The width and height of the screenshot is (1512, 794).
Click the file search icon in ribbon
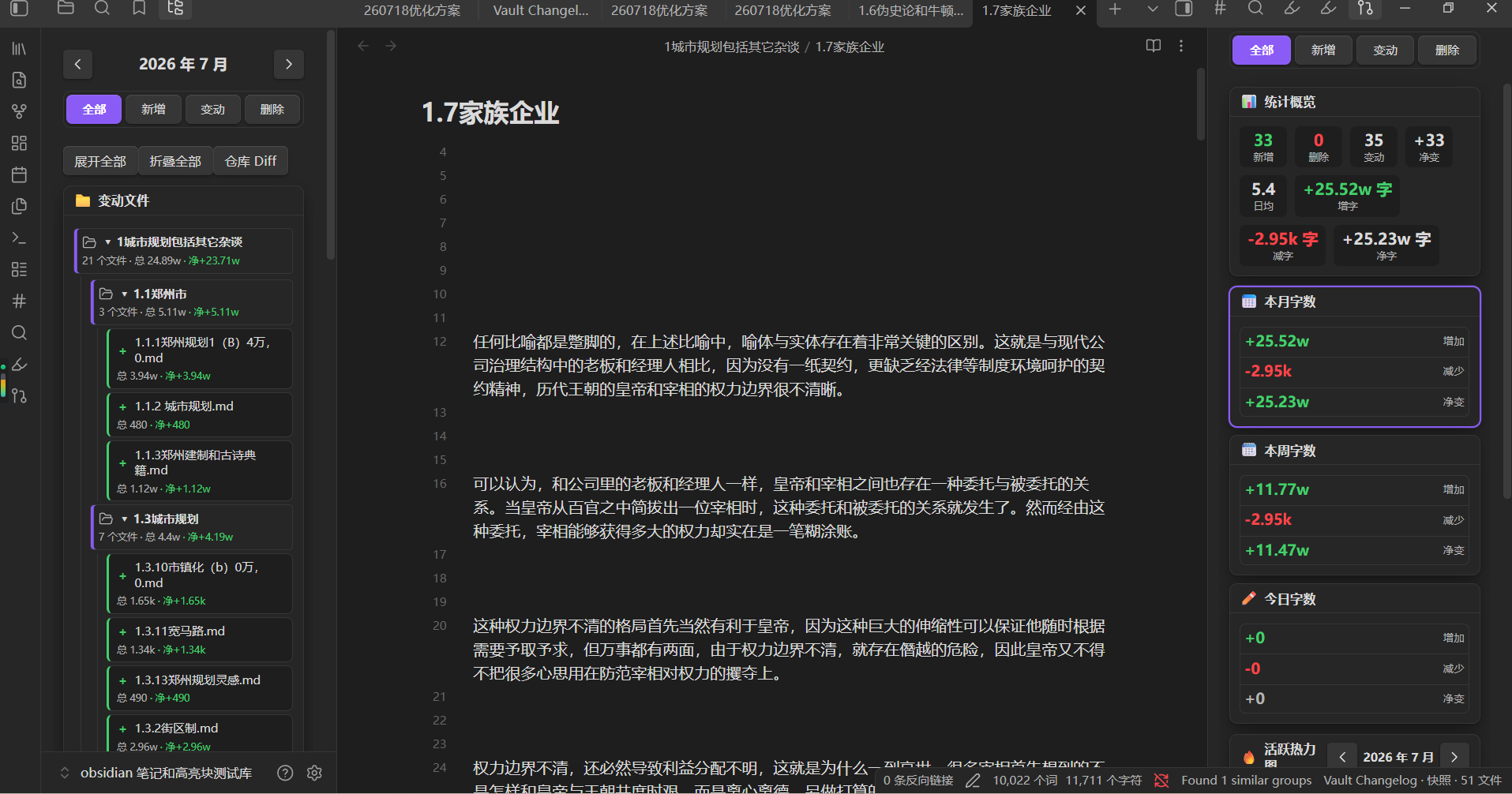click(x=19, y=80)
